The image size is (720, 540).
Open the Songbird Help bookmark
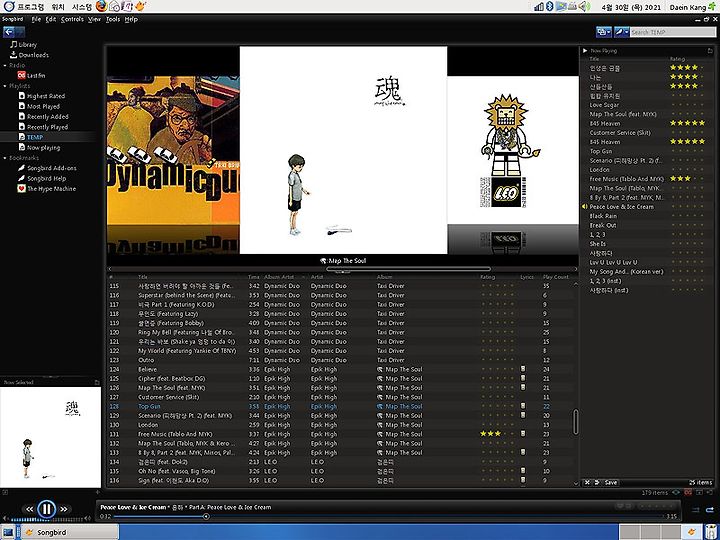pos(42,178)
